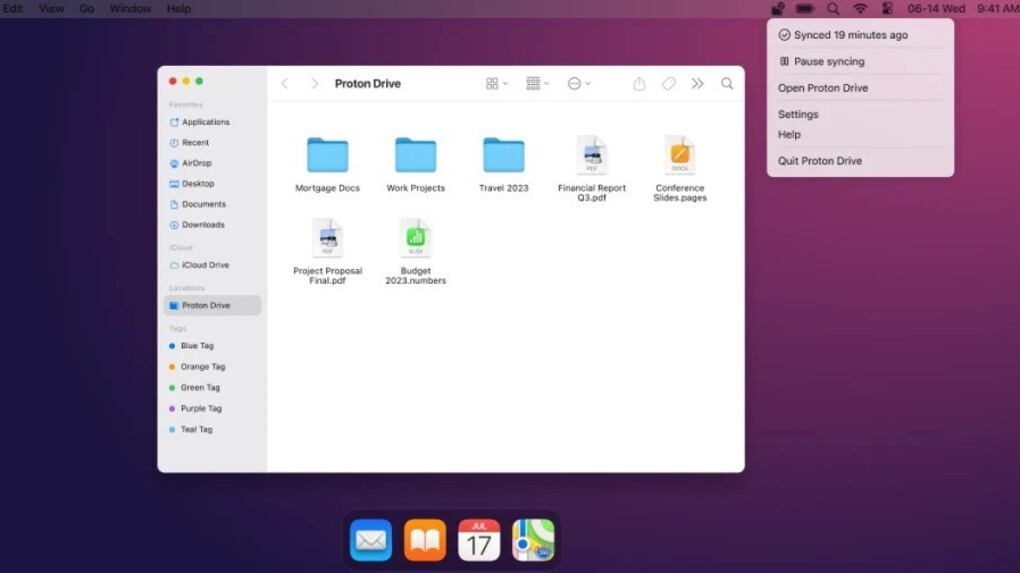Viewport: 1020px width, 573px height.
Task: Open the Mail app in the Dock
Action: point(371,540)
